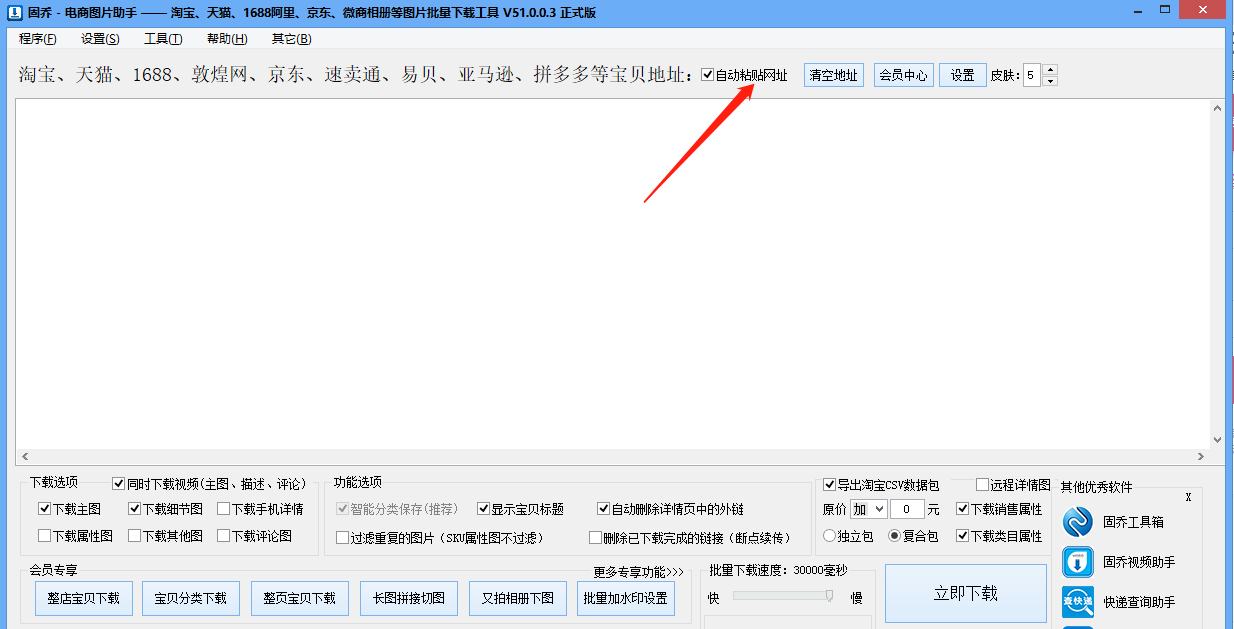Toggle 自动删除详情页中的外链 checkbox
The height and width of the screenshot is (629, 1234).
[x=603, y=509]
